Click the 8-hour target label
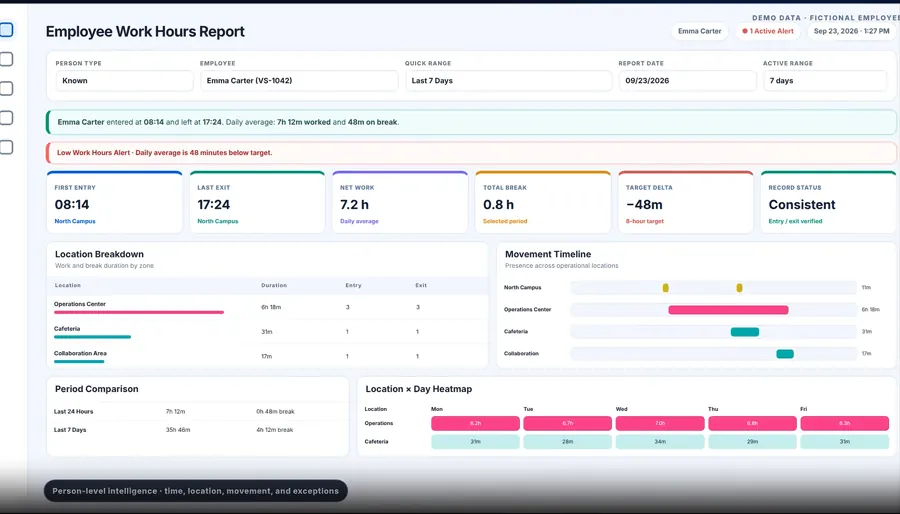 645,221
